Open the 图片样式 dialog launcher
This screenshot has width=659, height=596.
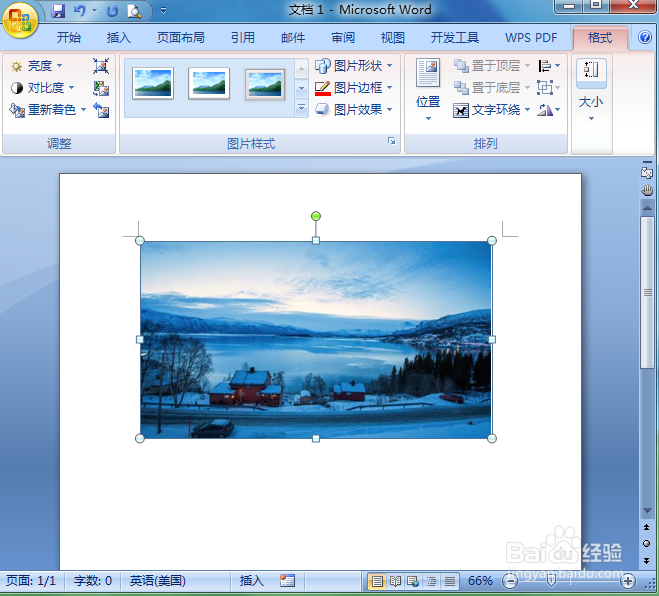[x=392, y=141]
